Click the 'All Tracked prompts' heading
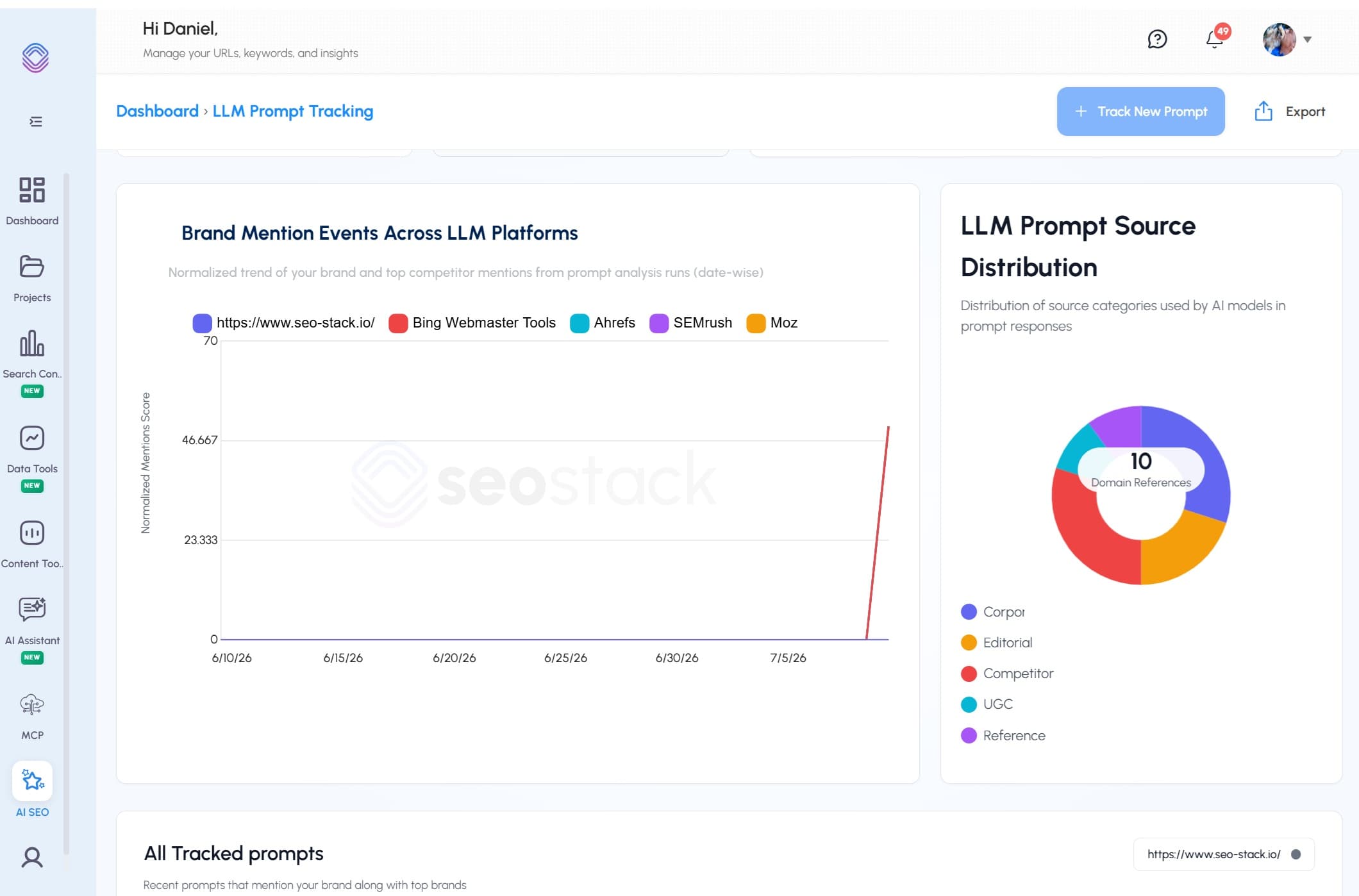The image size is (1359, 896). (x=233, y=853)
